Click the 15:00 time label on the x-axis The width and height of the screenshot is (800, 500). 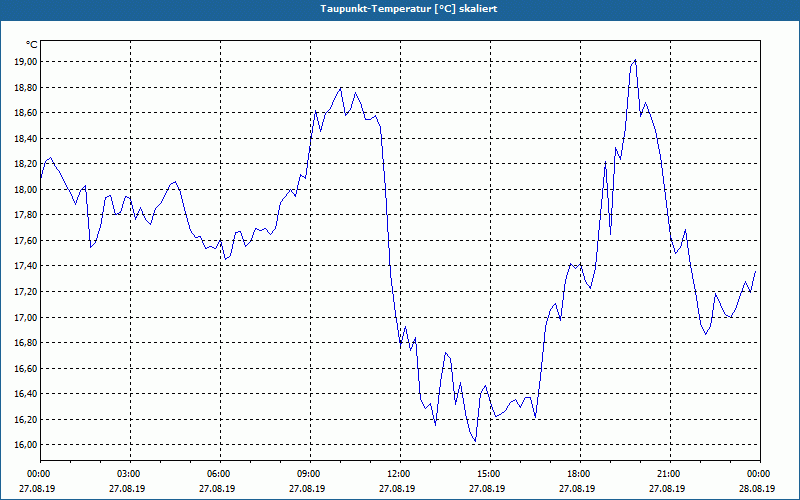pos(490,474)
